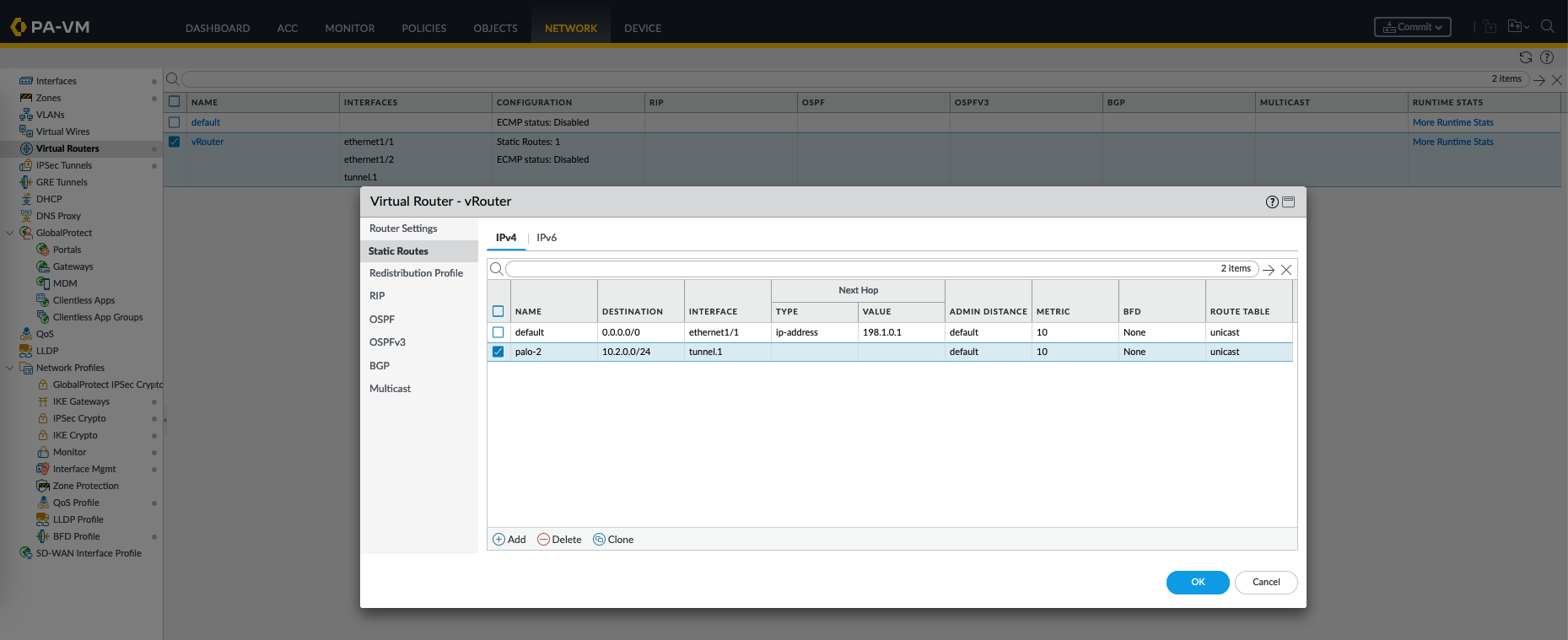Click the search magnifier in header bar
The image size is (1568, 640).
coord(1547,26)
